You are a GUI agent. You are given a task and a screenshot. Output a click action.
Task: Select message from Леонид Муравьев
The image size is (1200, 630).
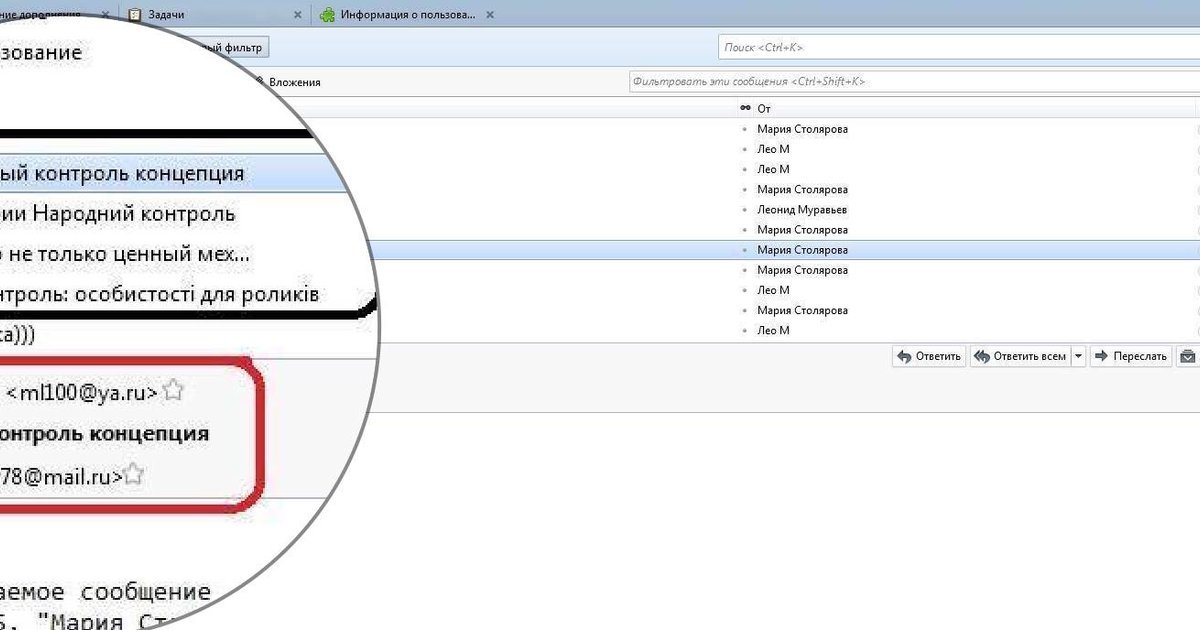tap(802, 210)
